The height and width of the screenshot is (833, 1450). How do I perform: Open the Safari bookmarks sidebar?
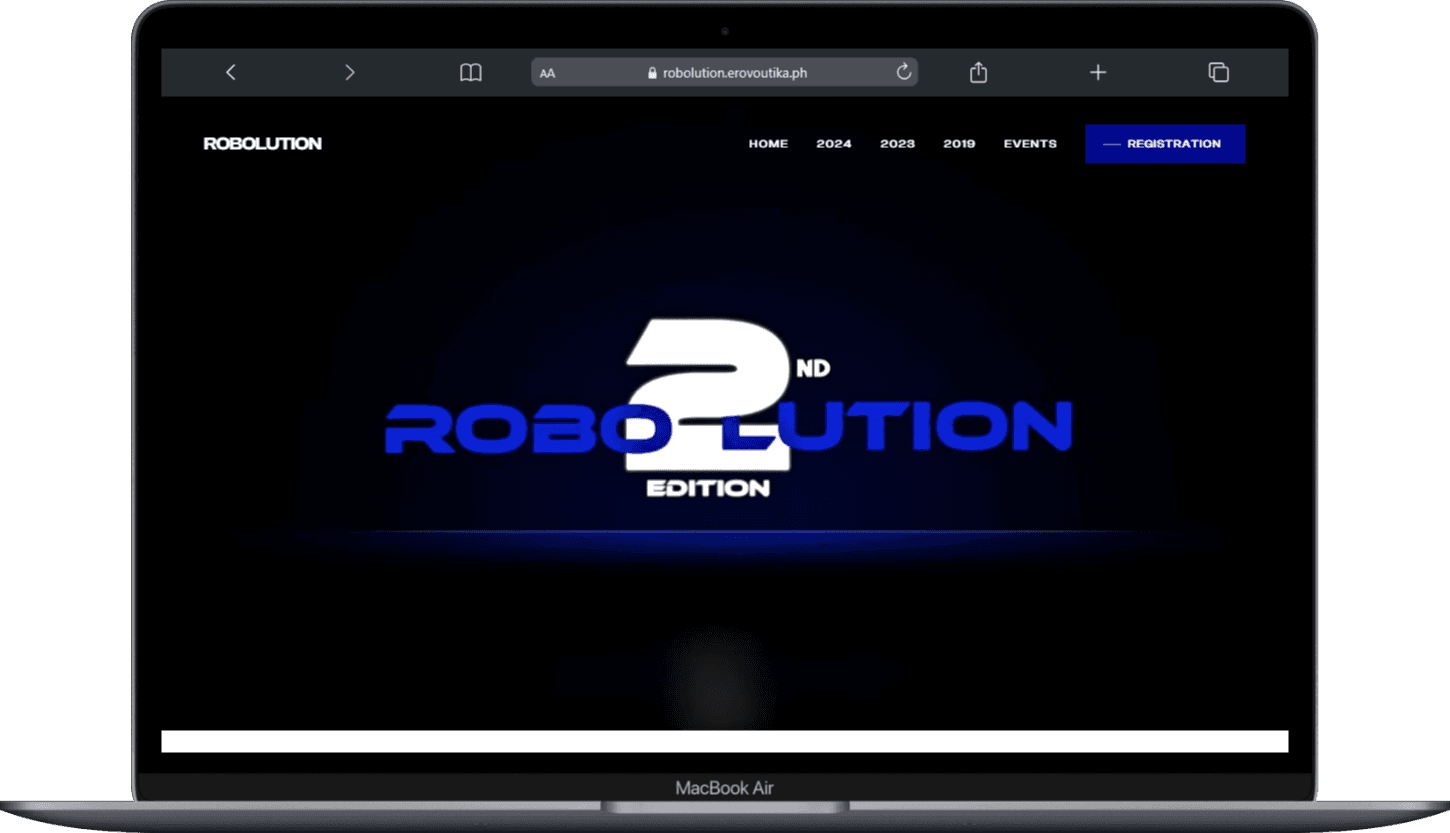click(470, 72)
